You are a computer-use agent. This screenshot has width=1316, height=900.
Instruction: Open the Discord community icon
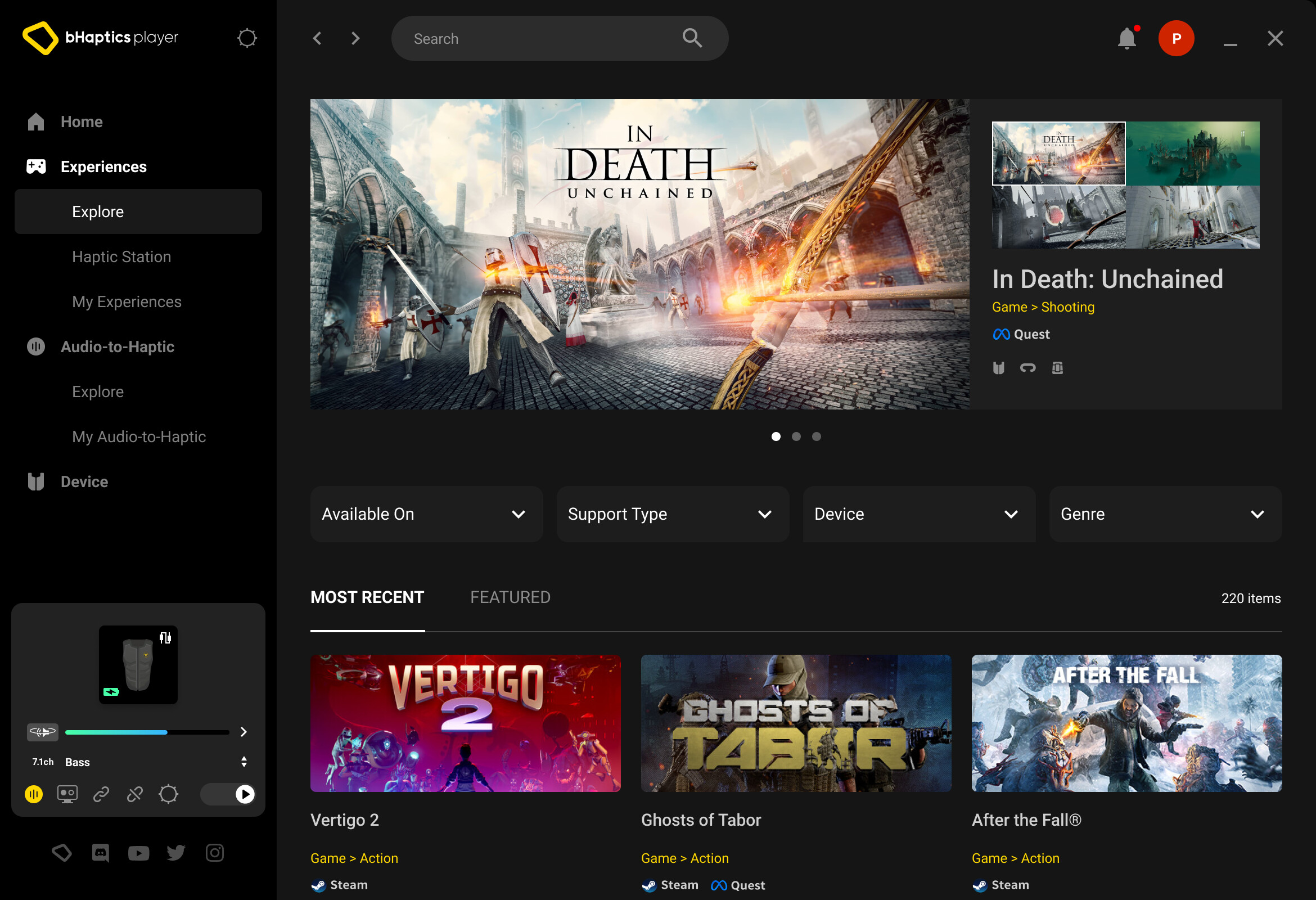[100, 852]
